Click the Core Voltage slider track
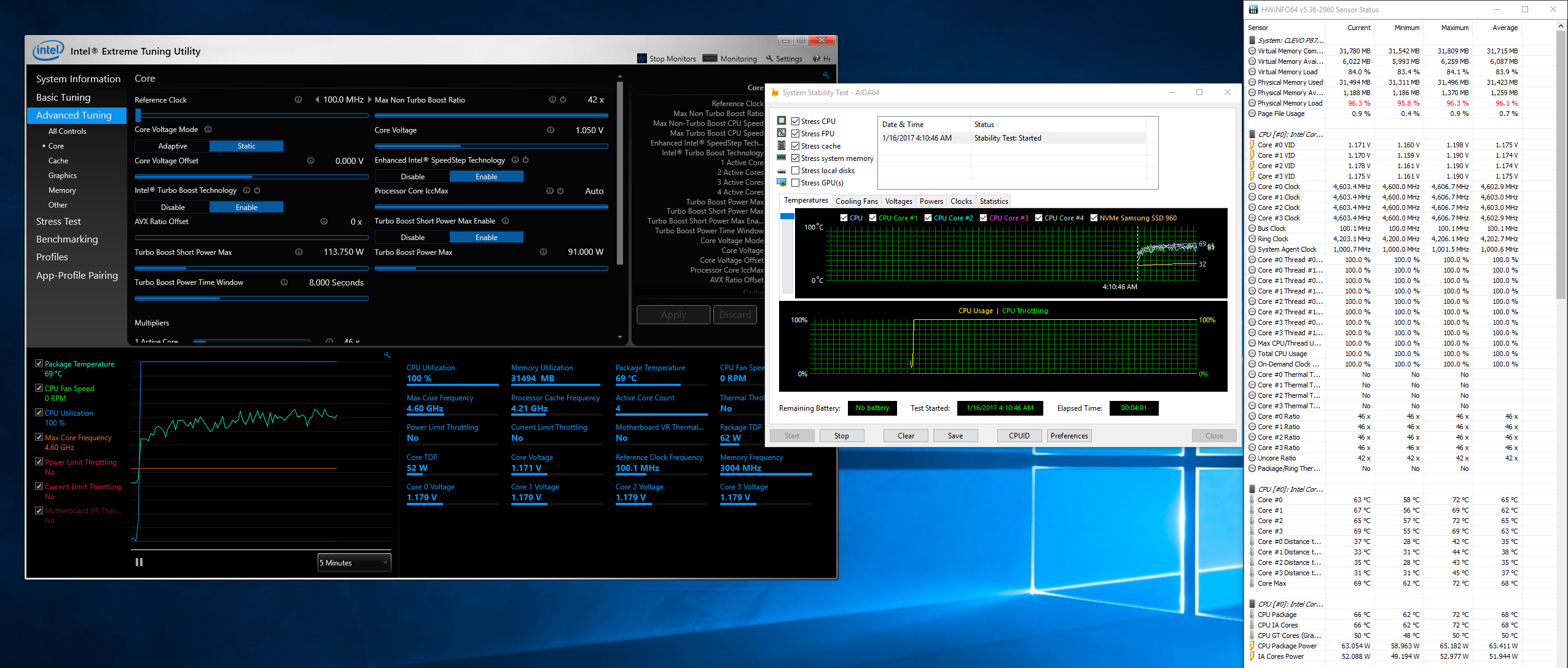The image size is (1568, 668). tap(491, 146)
